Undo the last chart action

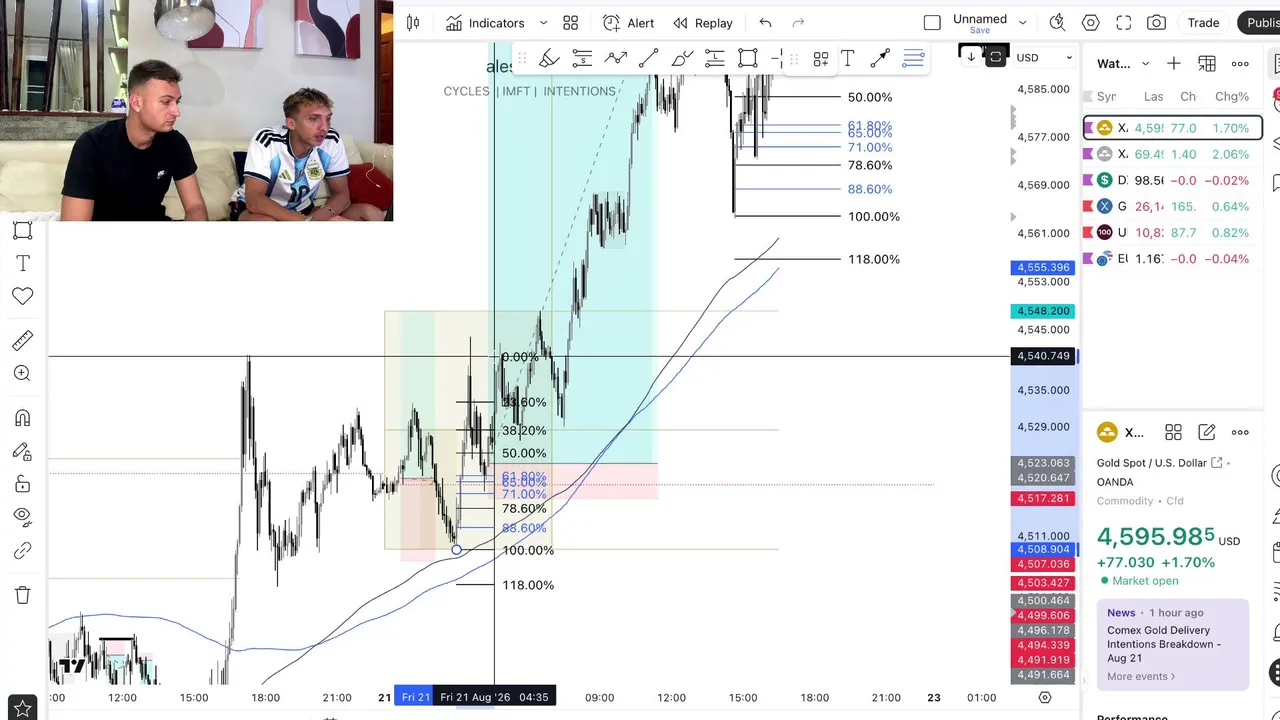coord(765,23)
